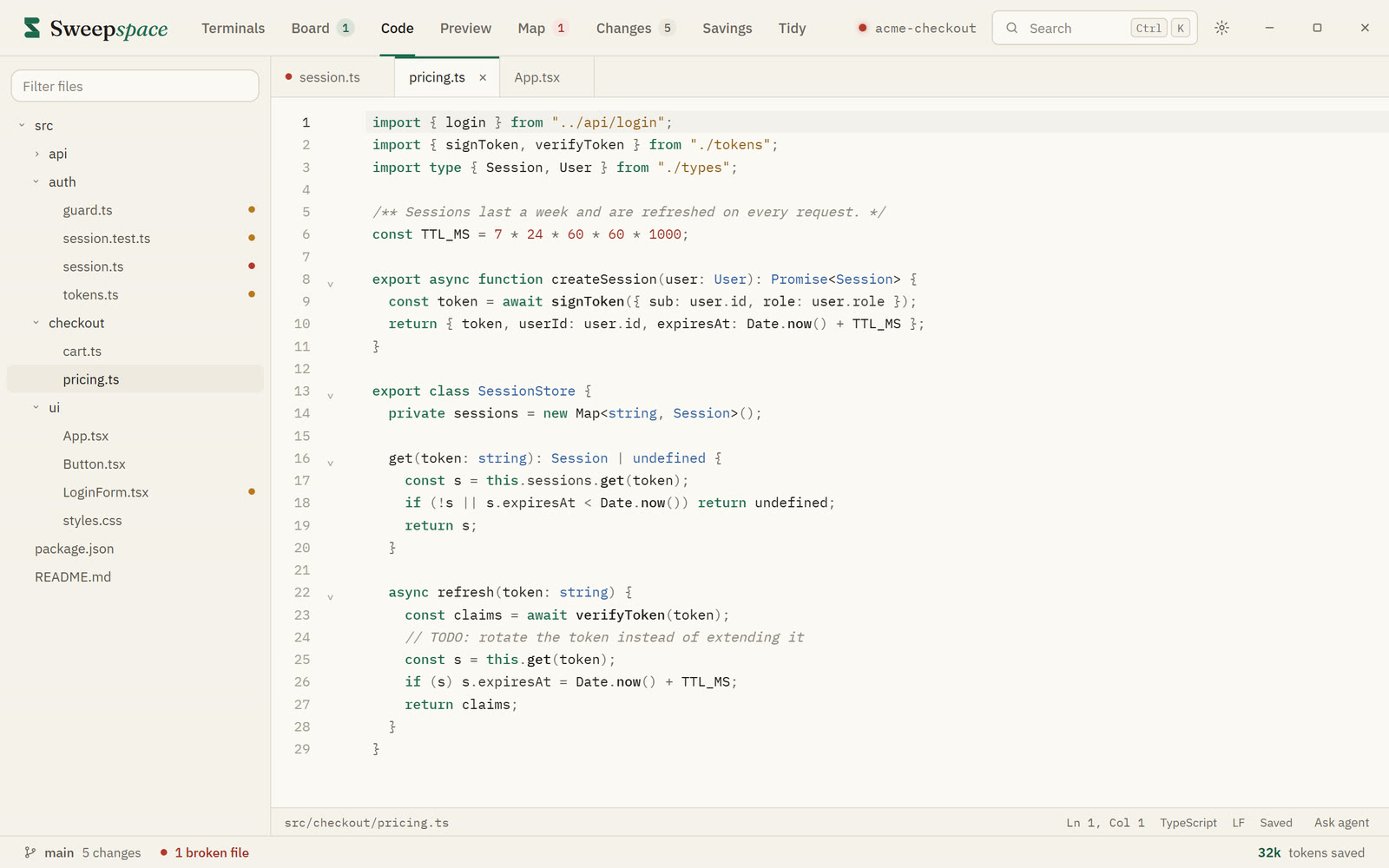
Task: Switch to the Preview tab
Action: tap(465, 28)
